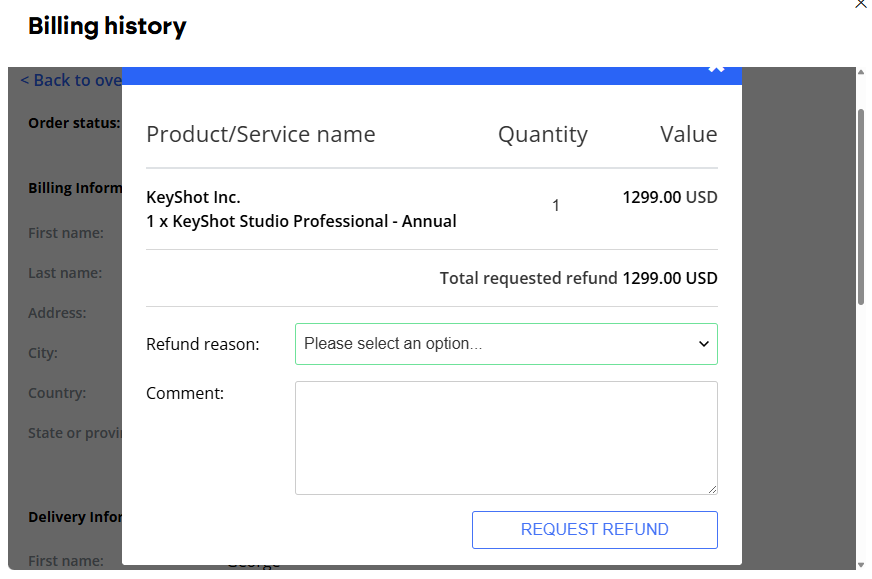Click the City label in background
Viewport: 872px width, 579px height.
[43, 353]
